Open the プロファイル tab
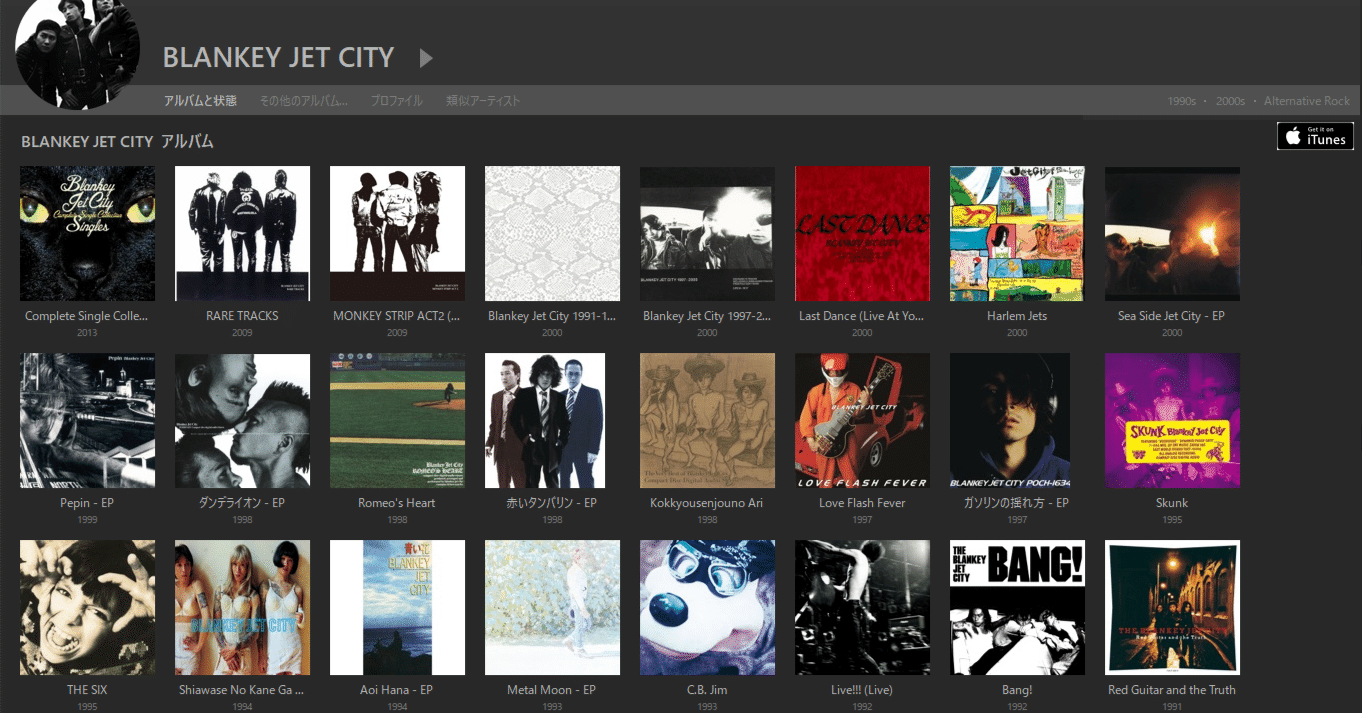Image resolution: width=1362 pixels, height=713 pixels. (x=396, y=101)
